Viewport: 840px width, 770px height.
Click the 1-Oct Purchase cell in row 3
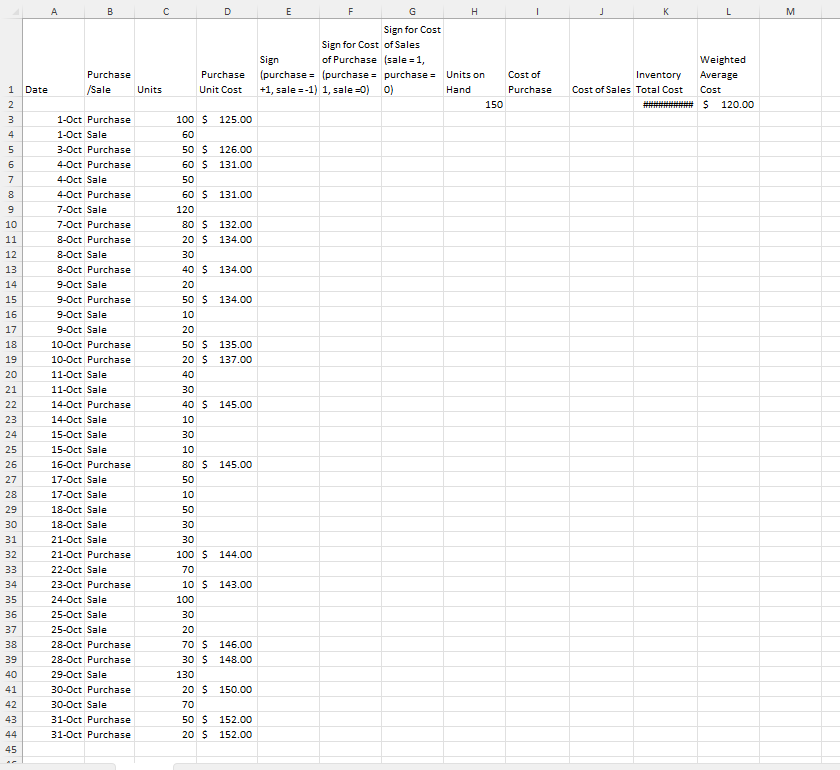(108, 119)
